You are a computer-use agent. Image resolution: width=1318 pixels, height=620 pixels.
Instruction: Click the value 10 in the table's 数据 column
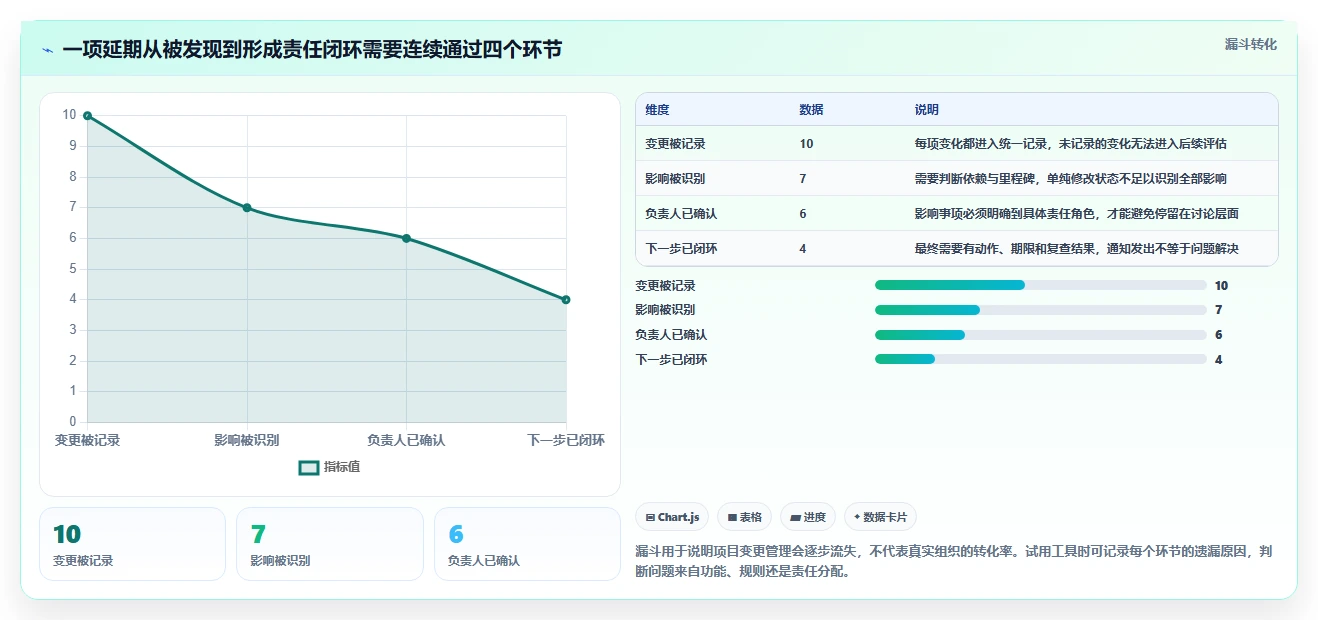tap(806, 144)
